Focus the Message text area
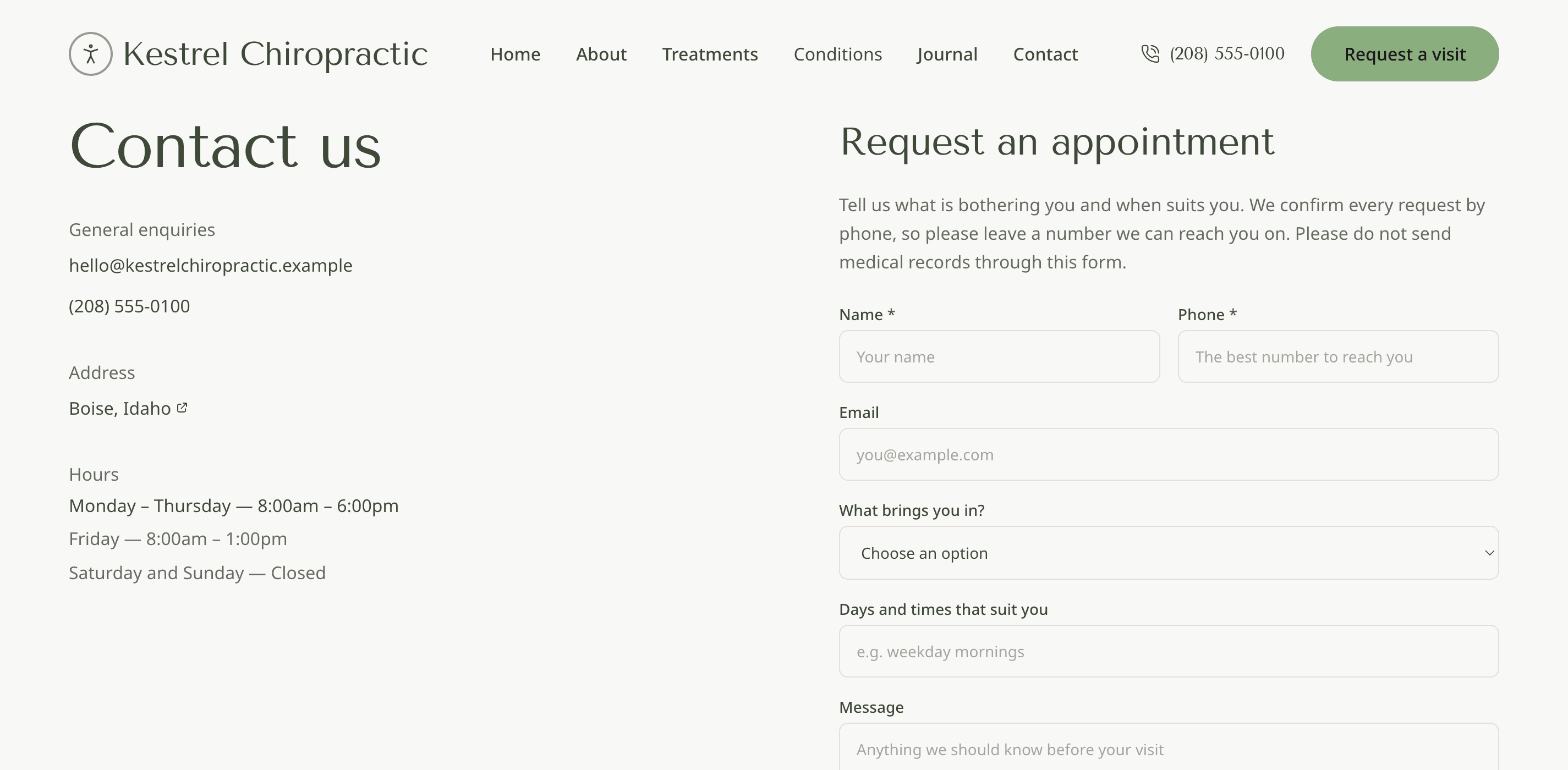 (1169, 748)
